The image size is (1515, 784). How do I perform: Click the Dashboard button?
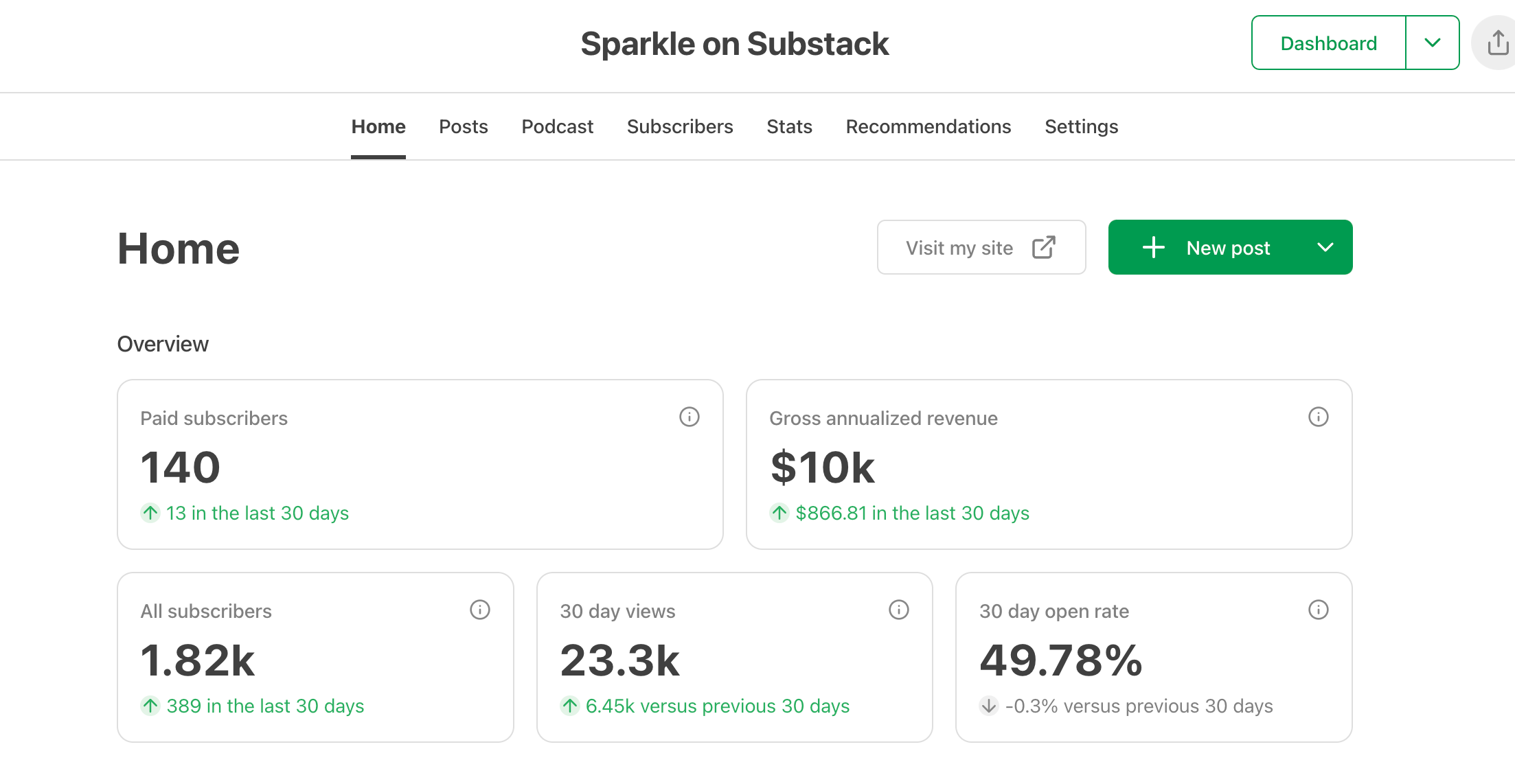[x=1328, y=43]
